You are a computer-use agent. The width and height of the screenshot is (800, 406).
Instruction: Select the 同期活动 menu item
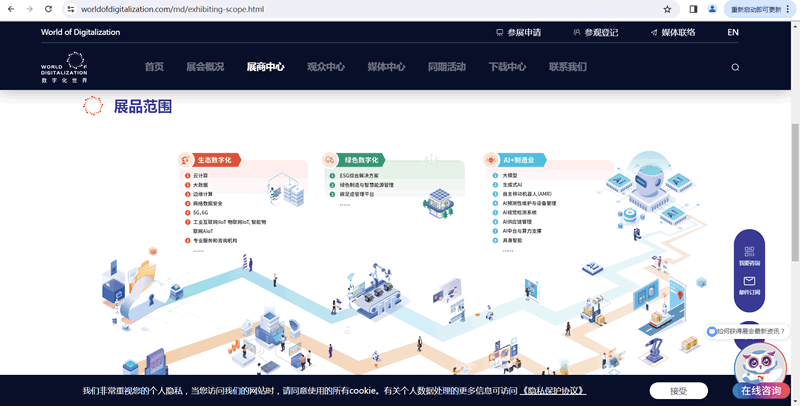446,67
